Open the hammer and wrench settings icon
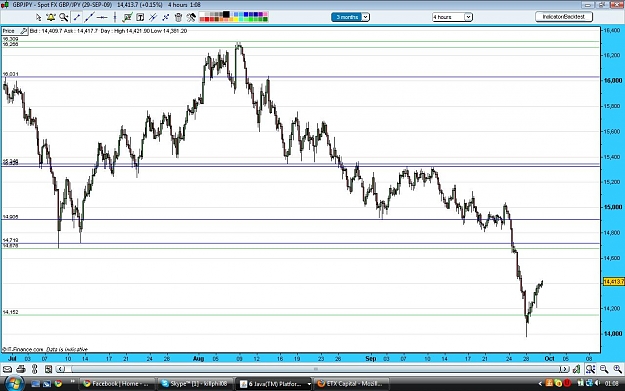The height and width of the screenshot is (391, 625). click(191, 17)
